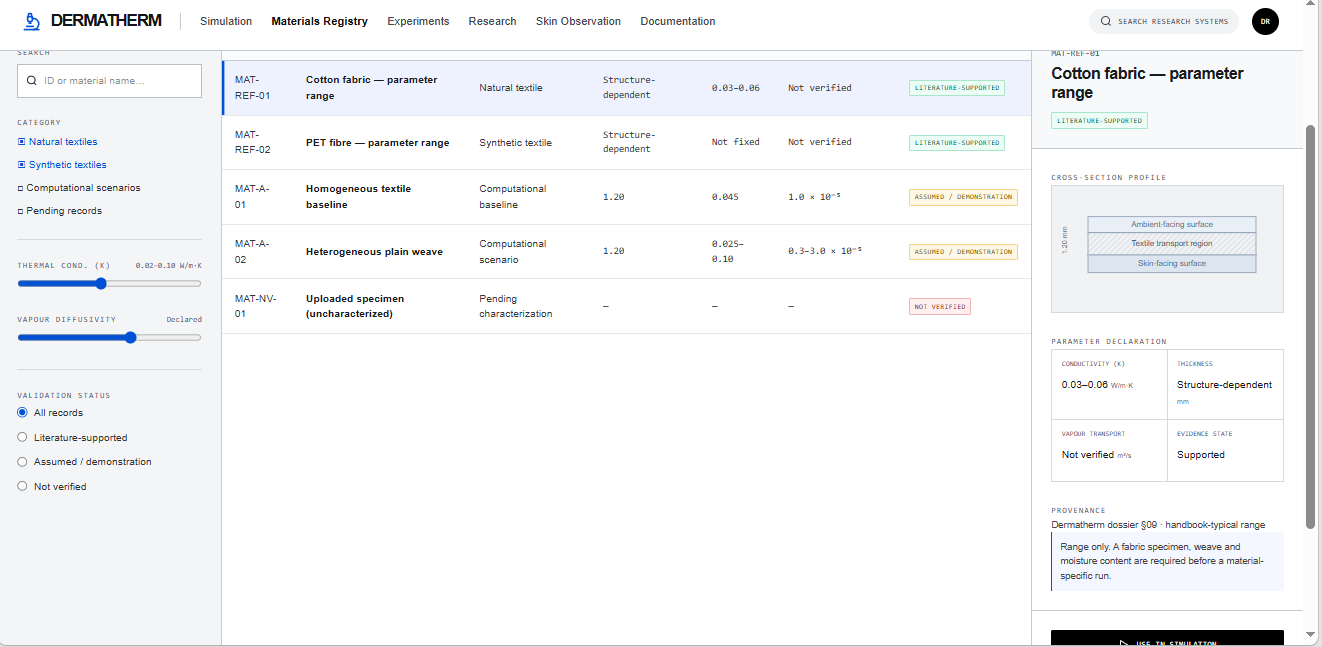Switch to the Skin Observation tab

[578, 21]
